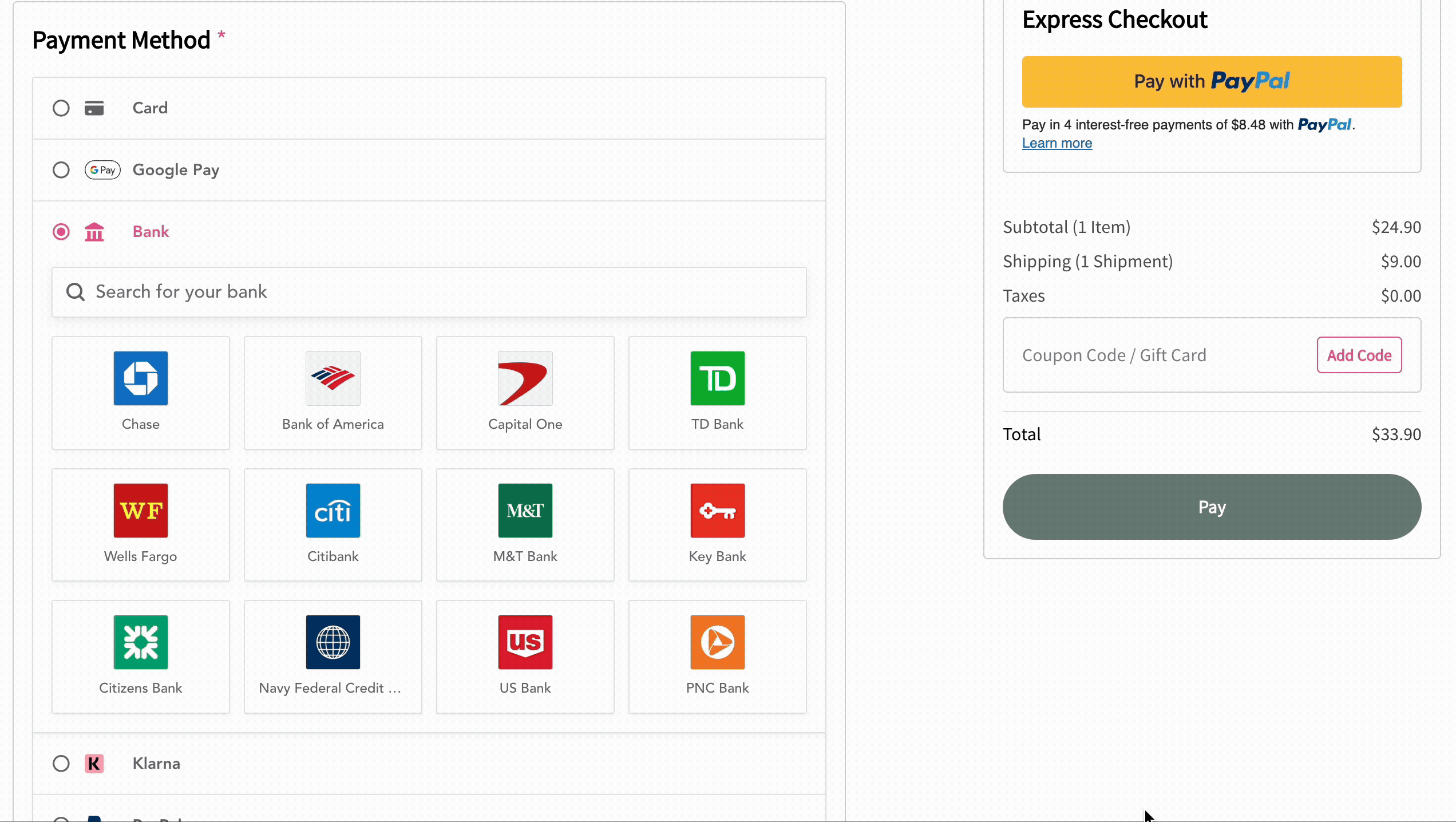The image size is (1456, 822).
Task: Click the Search for your bank field
Action: pos(429,292)
